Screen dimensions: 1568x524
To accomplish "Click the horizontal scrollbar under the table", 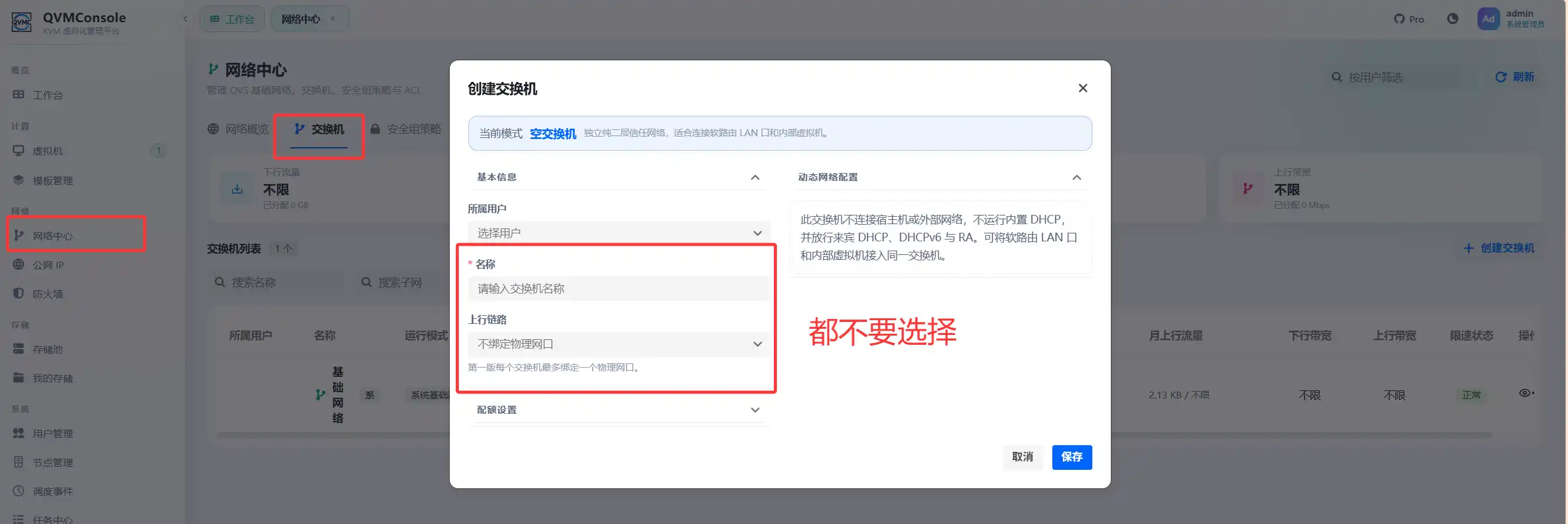I will tap(854, 435).
